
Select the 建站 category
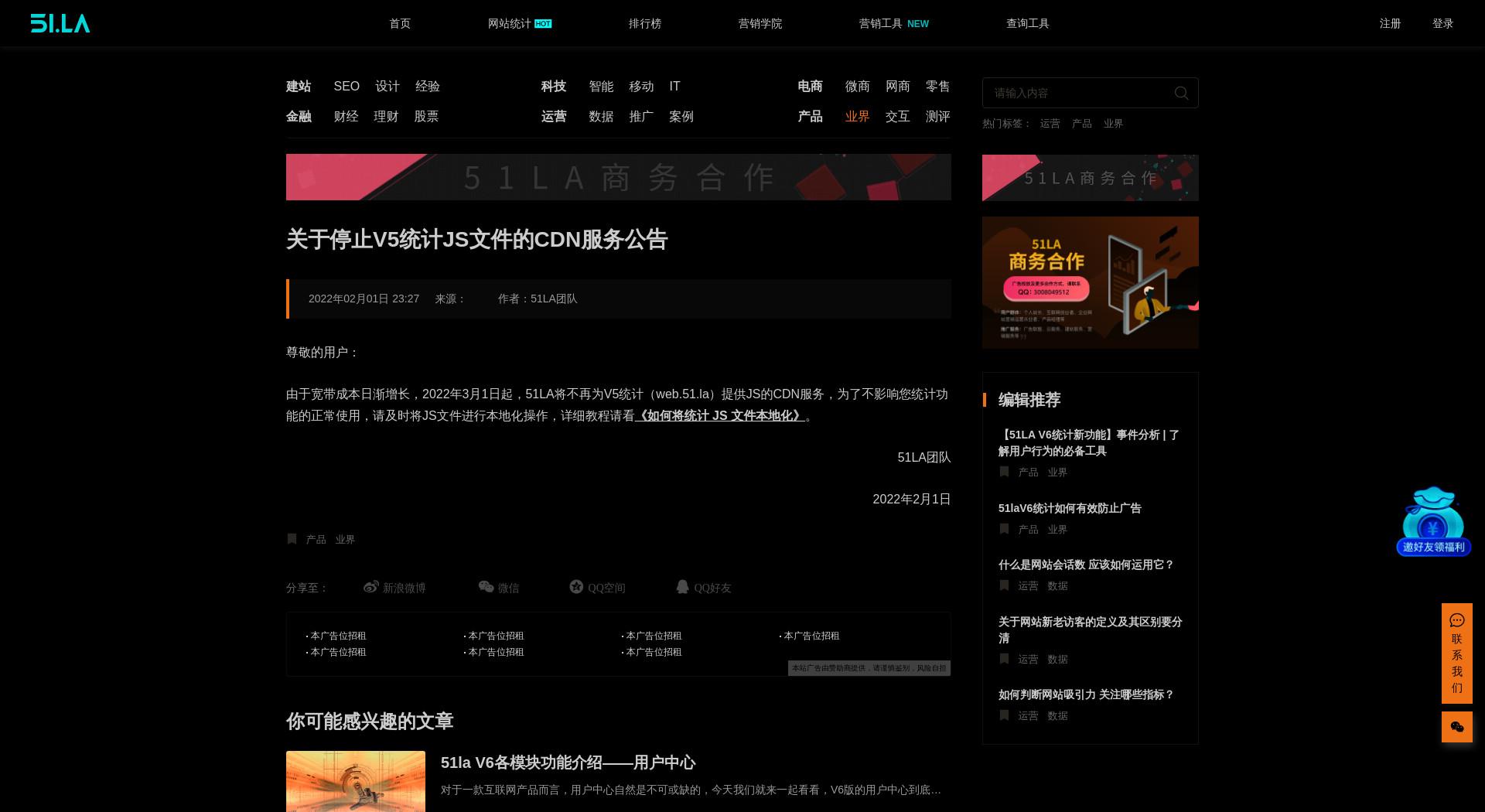pyautogui.click(x=299, y=86)
